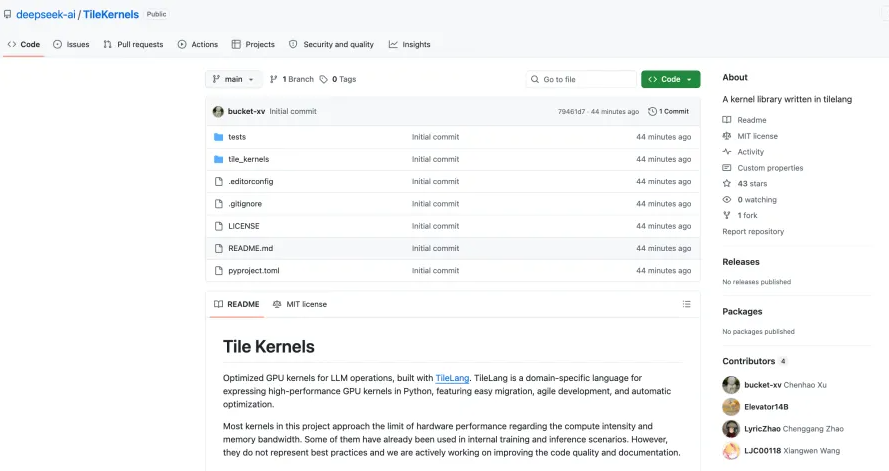The width and height of the screenshot is (889, 471).
Task: Click the star icon beside 43 stars
Action: pos(727,184)
